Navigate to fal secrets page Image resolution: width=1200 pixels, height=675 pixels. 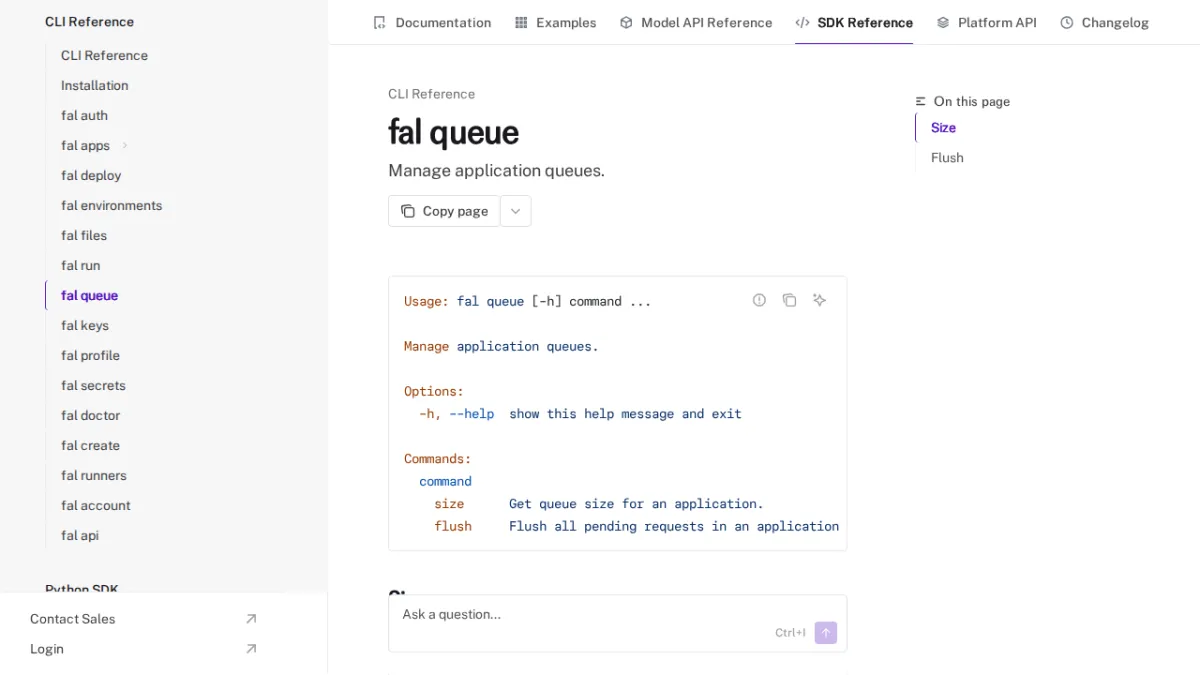coord(93,385)
